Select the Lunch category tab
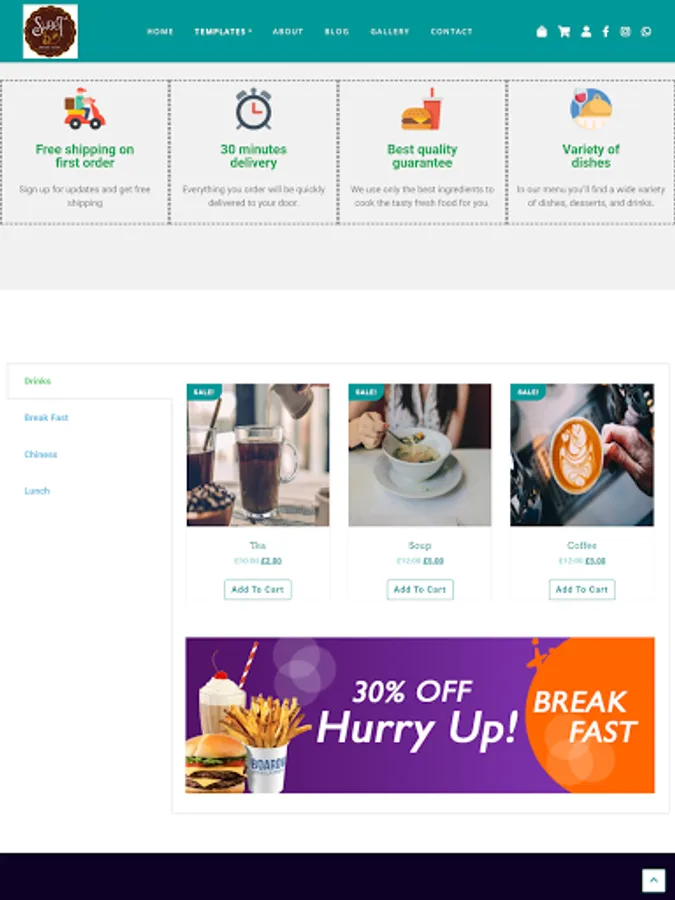The width and height of the screenshot is (675, 900). 37,491
